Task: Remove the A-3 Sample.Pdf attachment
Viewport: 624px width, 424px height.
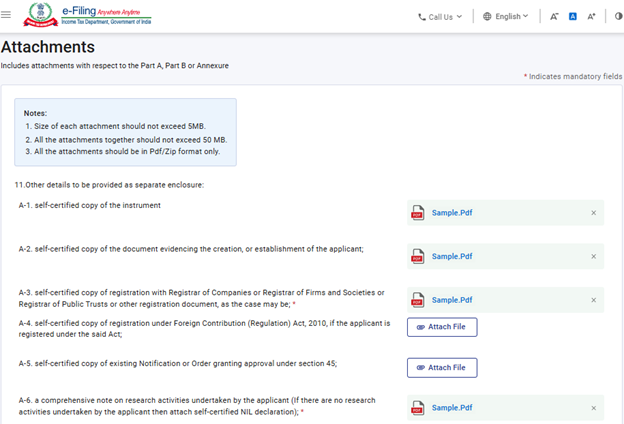Action: click(x=593, y=299)
